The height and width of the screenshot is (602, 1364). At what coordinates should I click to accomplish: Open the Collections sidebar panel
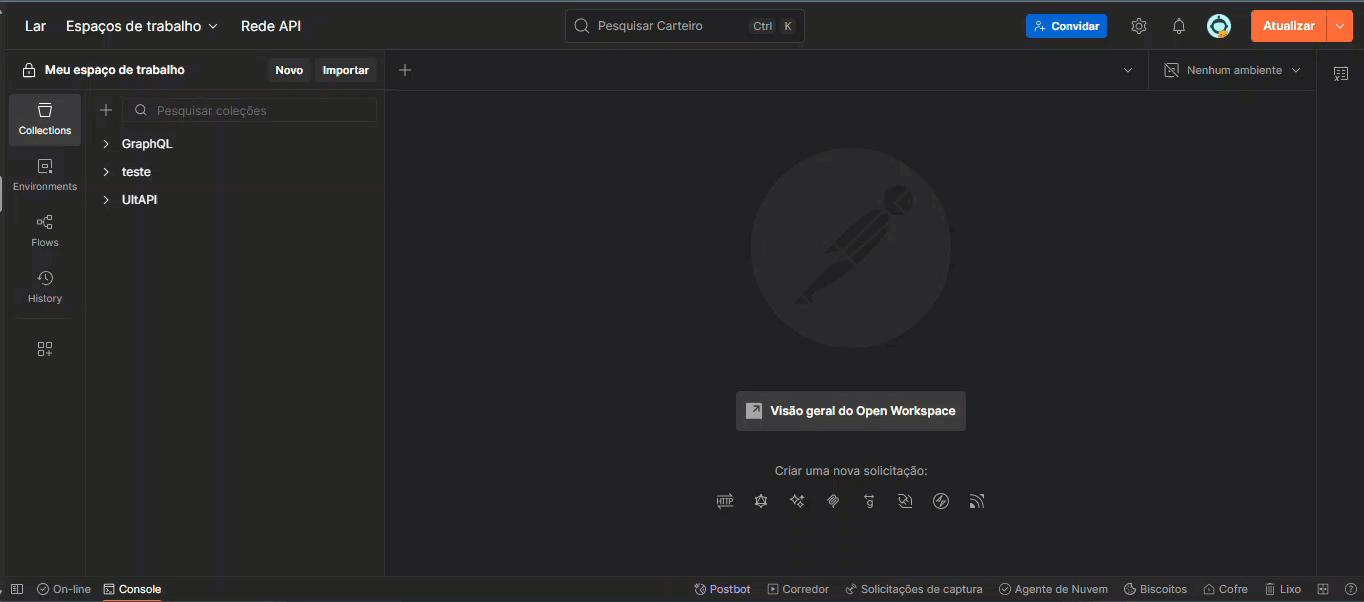(45, 119)
